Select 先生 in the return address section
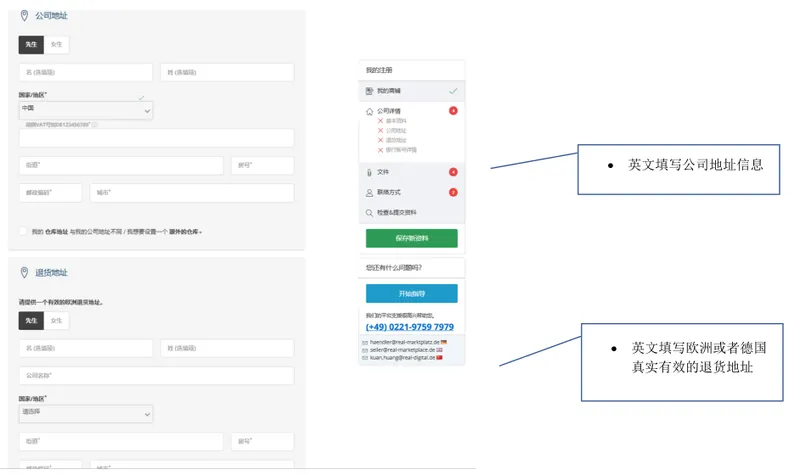800x475 pixels. tap(31, 320)
